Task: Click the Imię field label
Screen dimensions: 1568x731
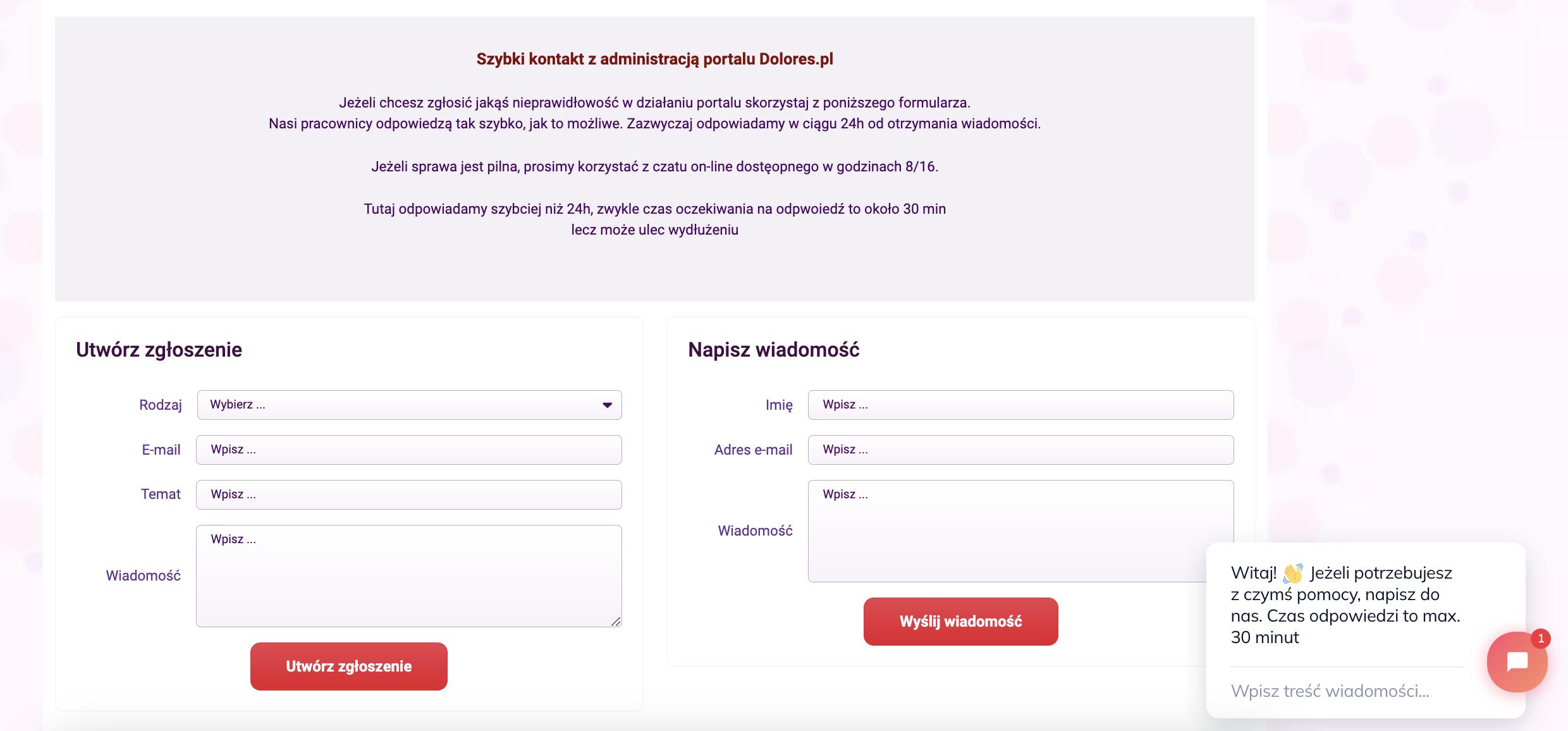Action: [779, 405]
